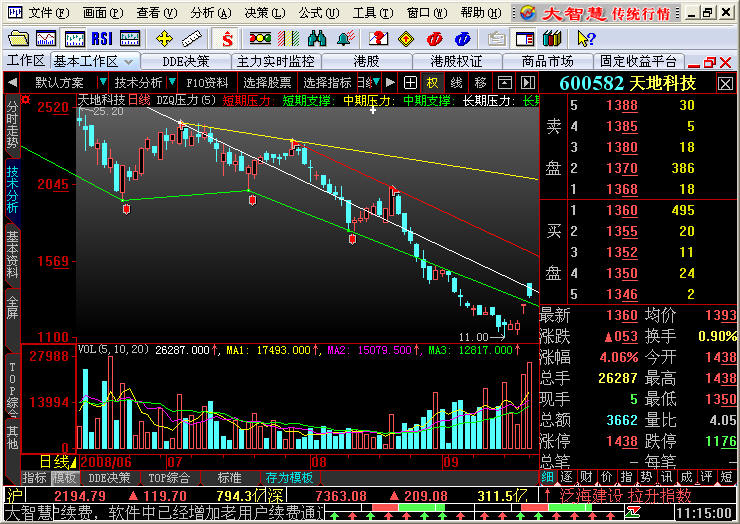Click the 存为模板 save template button

(289, 478)
